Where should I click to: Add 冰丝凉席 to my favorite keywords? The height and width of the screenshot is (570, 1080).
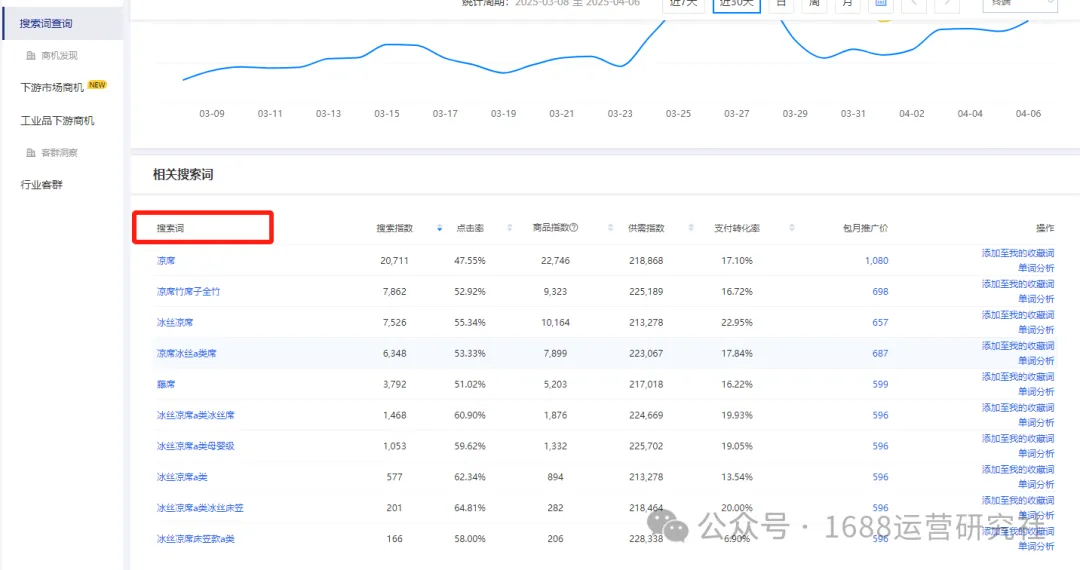coord(1018,315)
